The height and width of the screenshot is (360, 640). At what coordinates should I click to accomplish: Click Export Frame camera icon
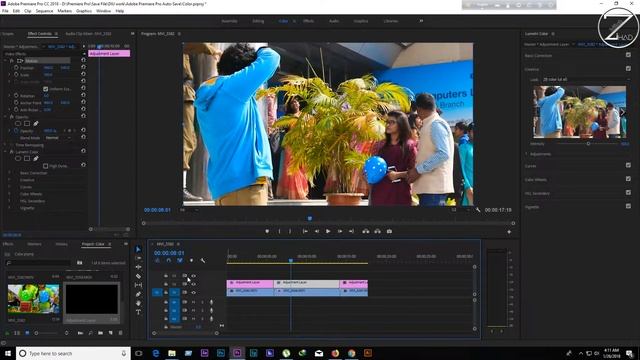point(389,231)
